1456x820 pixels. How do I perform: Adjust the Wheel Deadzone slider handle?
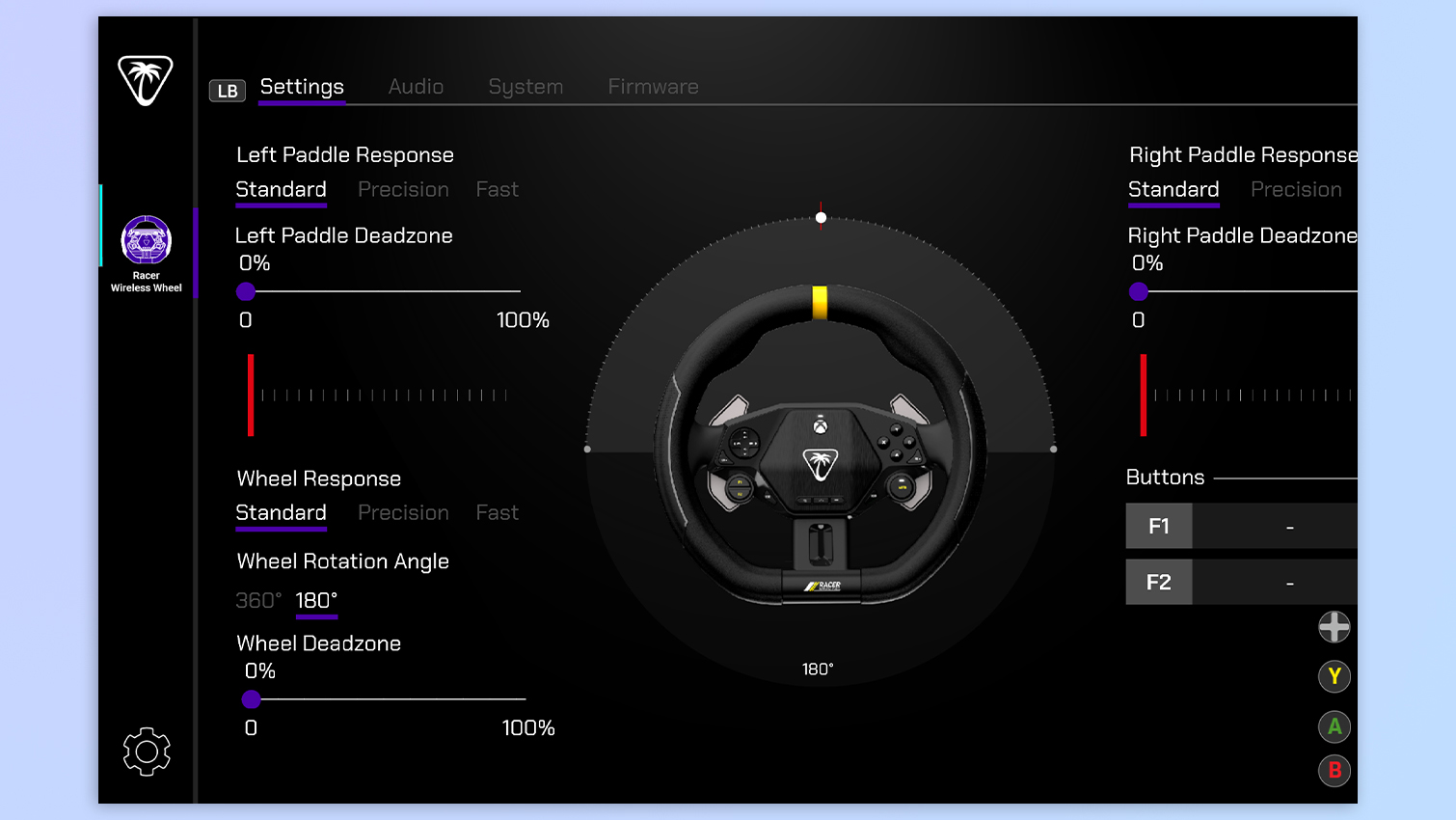tap(253, 699)
